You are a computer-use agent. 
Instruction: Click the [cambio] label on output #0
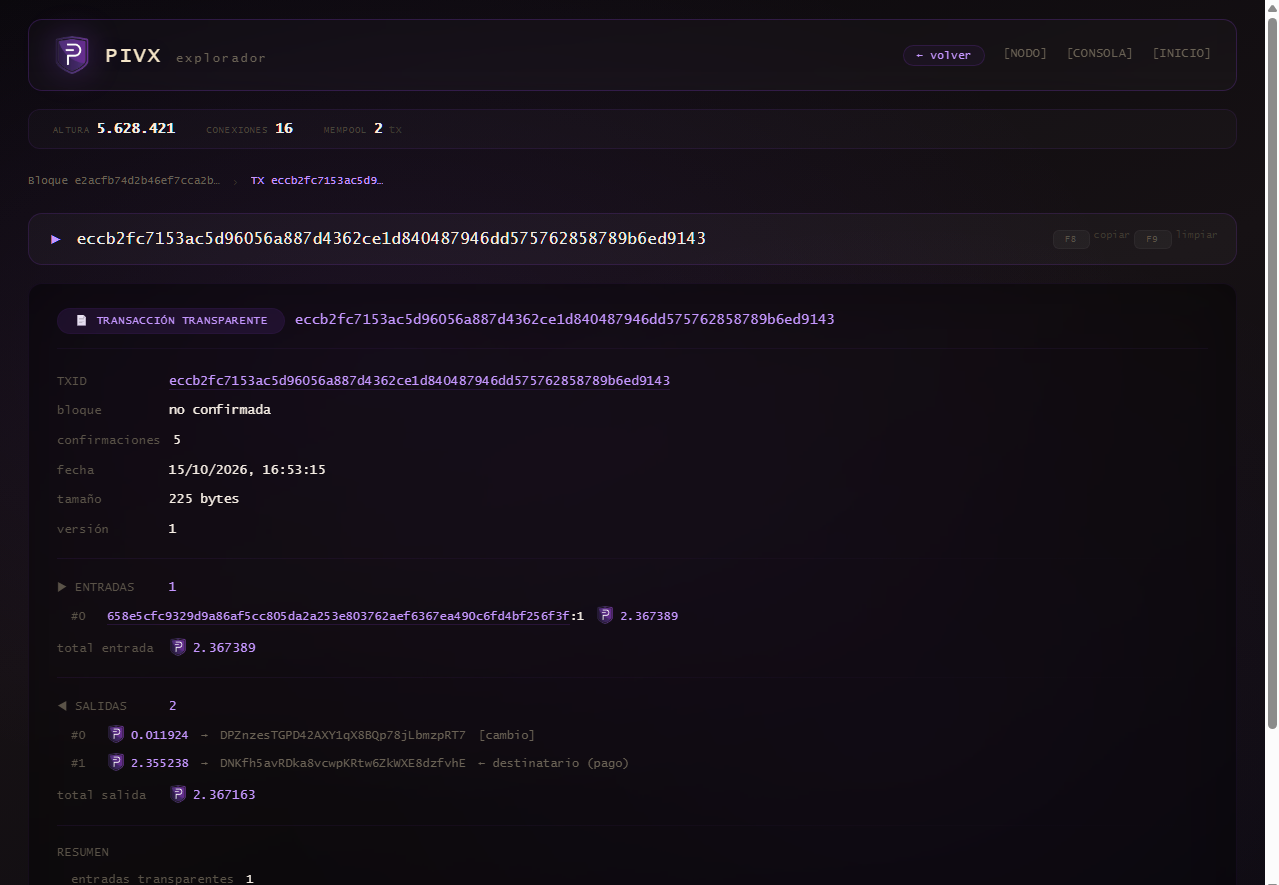(507, 735)
